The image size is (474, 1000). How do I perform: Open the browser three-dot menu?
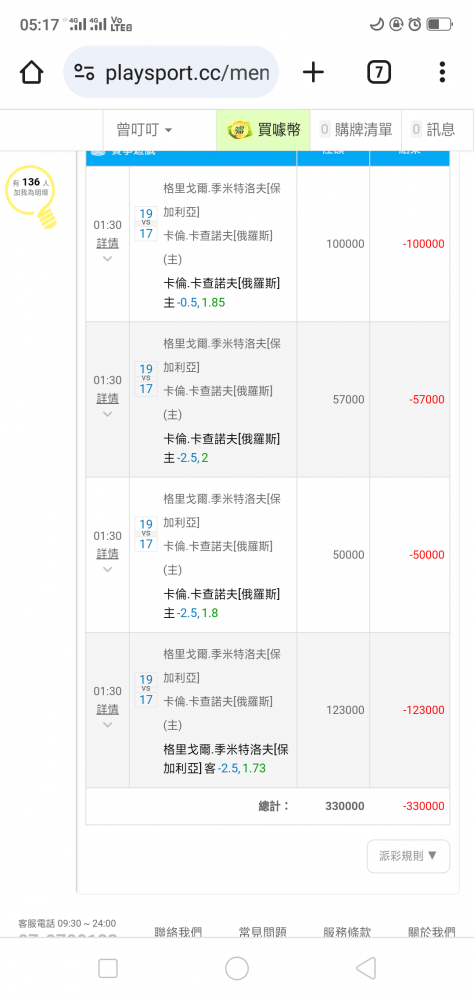point(442,73)
